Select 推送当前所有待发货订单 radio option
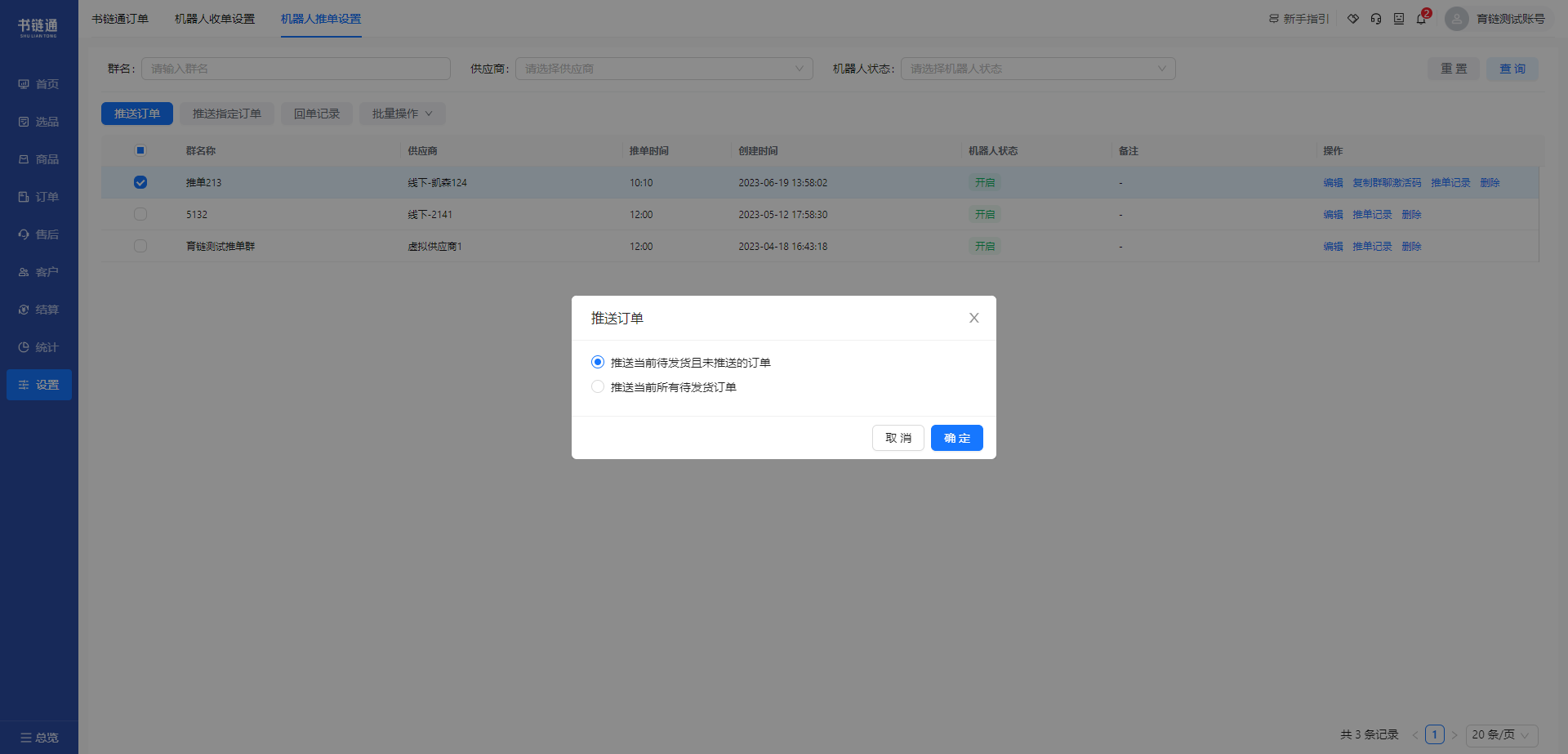 click(x=598, y=386)
